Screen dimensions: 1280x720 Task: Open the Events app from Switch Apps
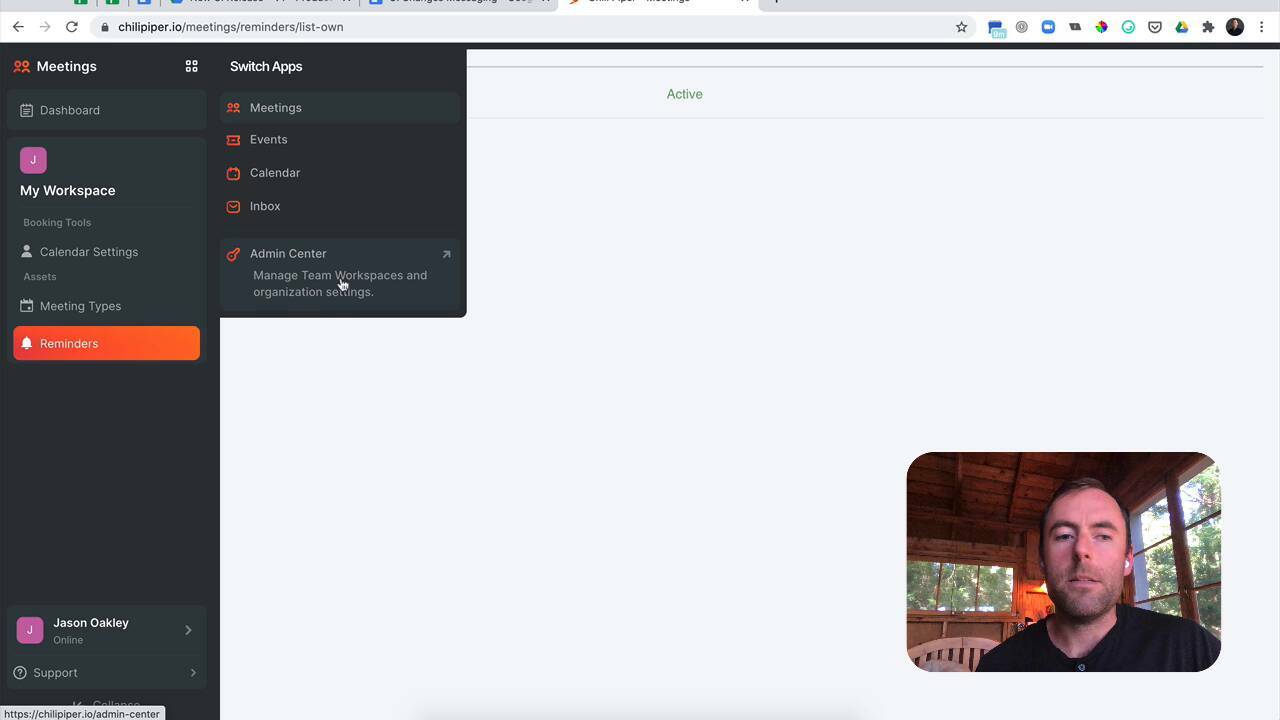point(268,139)
